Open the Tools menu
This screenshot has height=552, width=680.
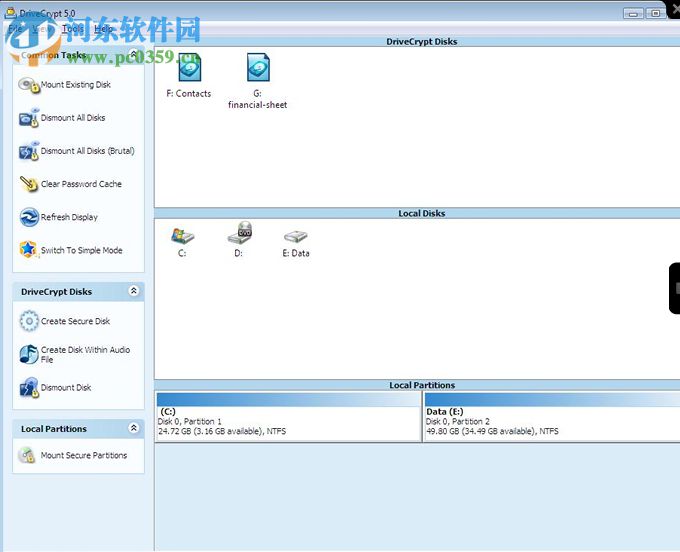72,29
